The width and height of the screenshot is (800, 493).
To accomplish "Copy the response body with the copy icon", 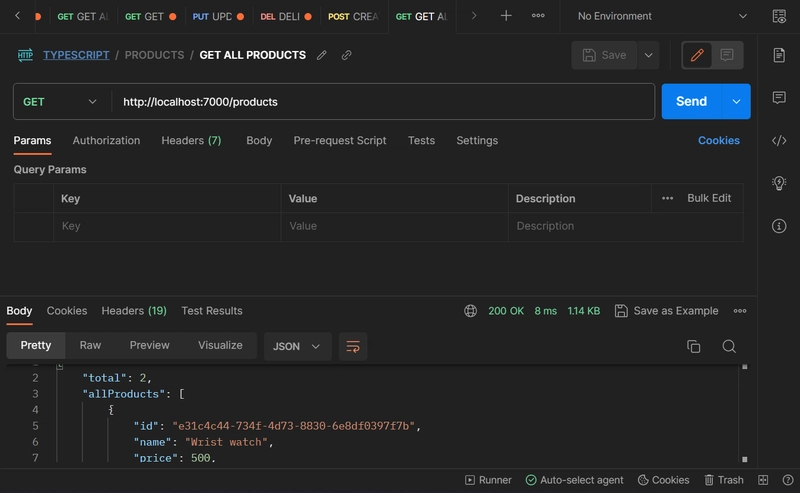I will point(693,347).
